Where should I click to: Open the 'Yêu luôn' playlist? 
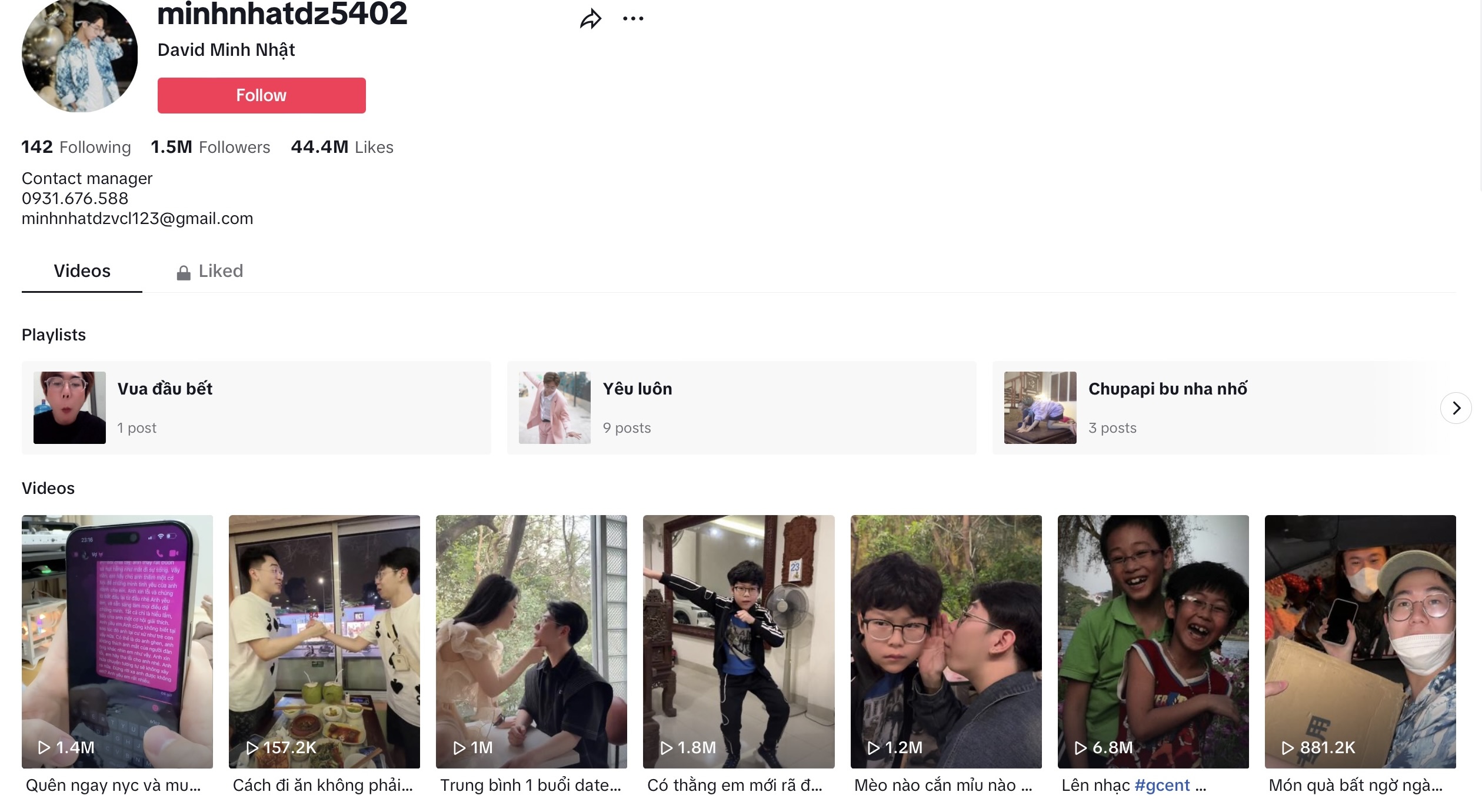[x=637, y=388]
